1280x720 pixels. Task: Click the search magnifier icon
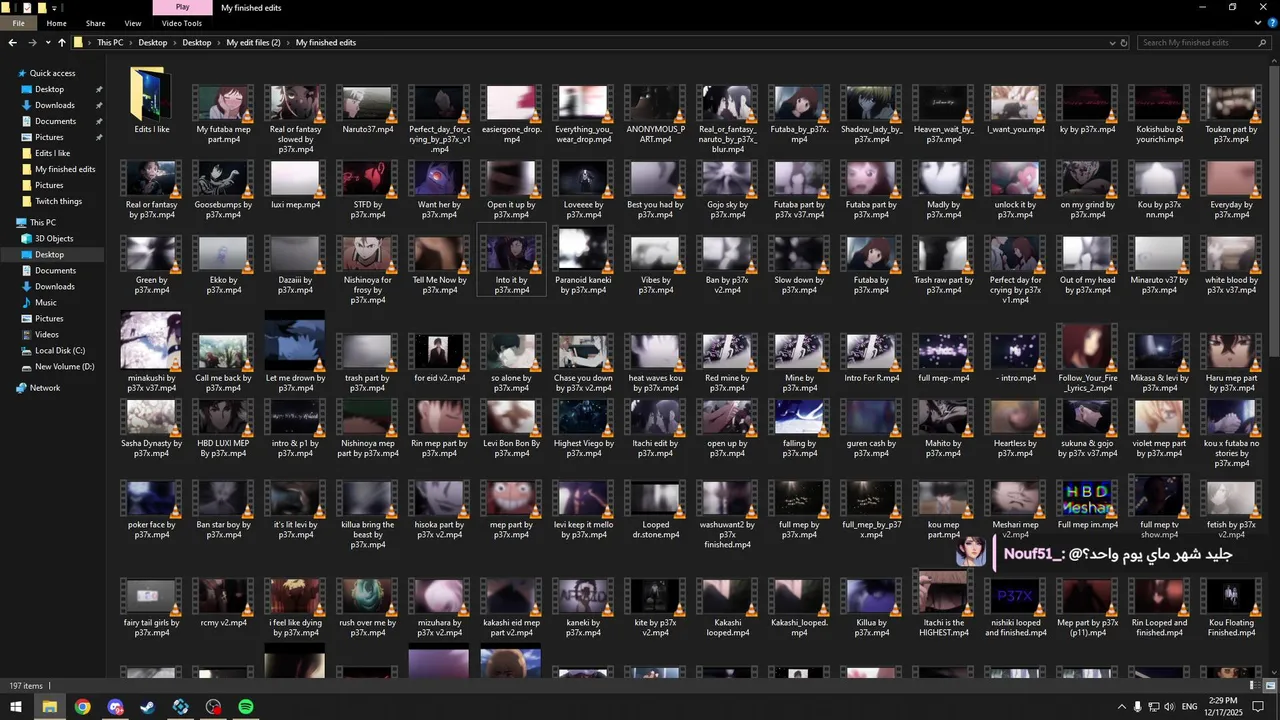pyautogui.click(x=1263, y=43)
